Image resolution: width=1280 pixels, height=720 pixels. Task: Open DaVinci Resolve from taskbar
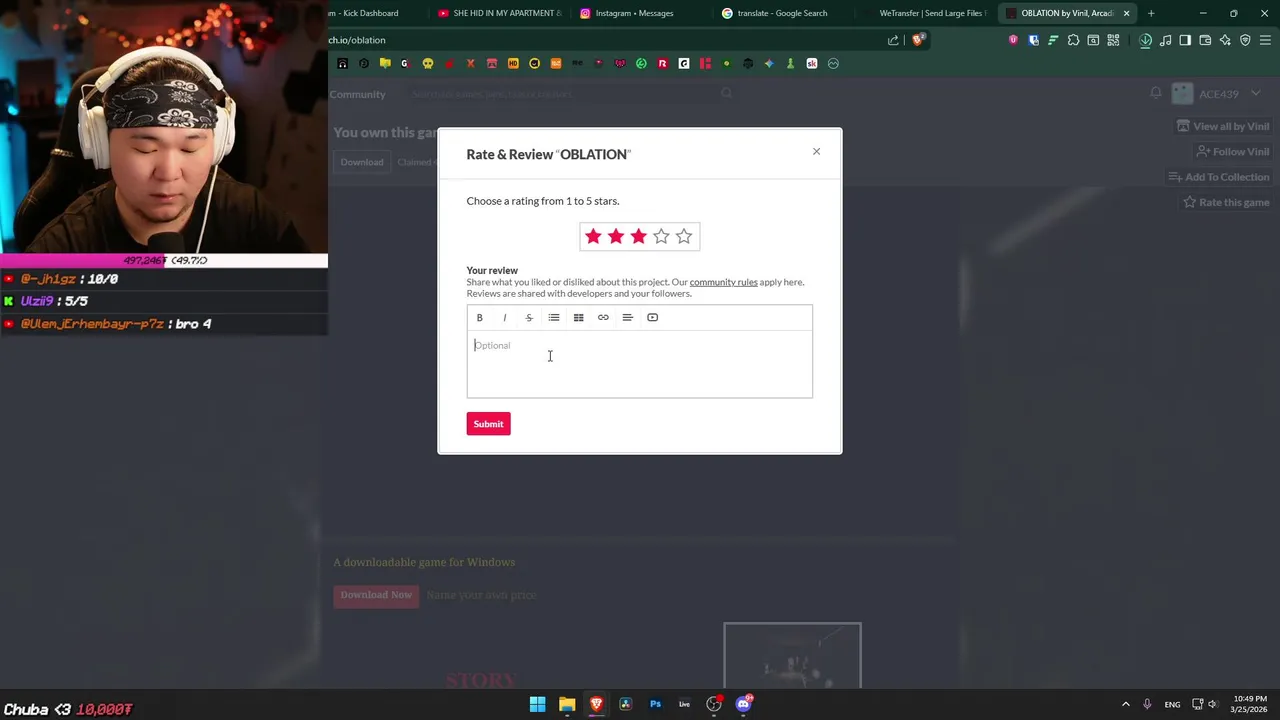pos(626,704)
